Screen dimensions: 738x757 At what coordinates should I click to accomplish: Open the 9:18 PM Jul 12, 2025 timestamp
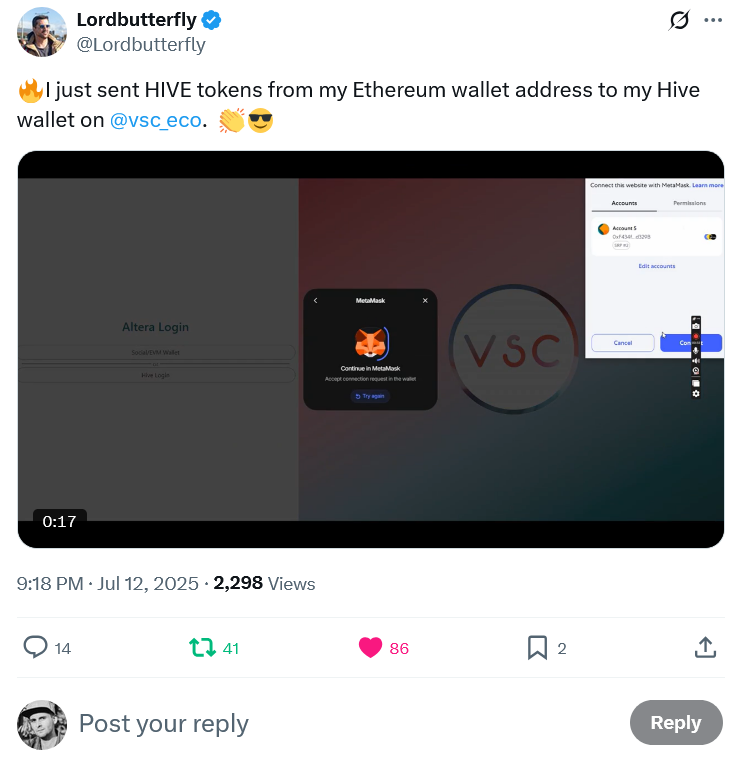click(x=108, y=584)
